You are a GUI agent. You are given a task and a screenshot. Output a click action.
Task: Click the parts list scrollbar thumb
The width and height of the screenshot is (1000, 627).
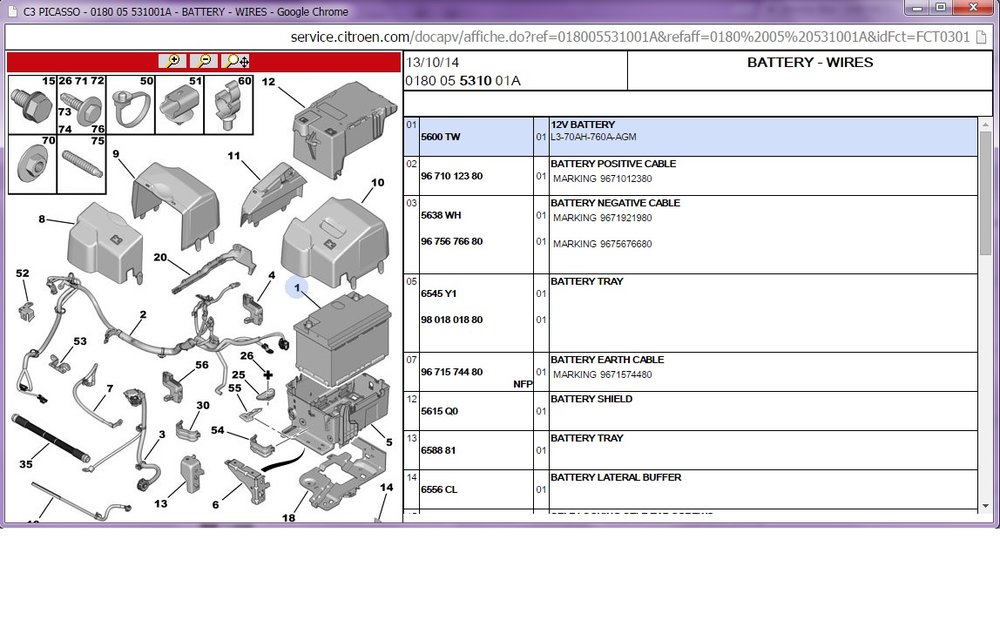pos(985,193)
